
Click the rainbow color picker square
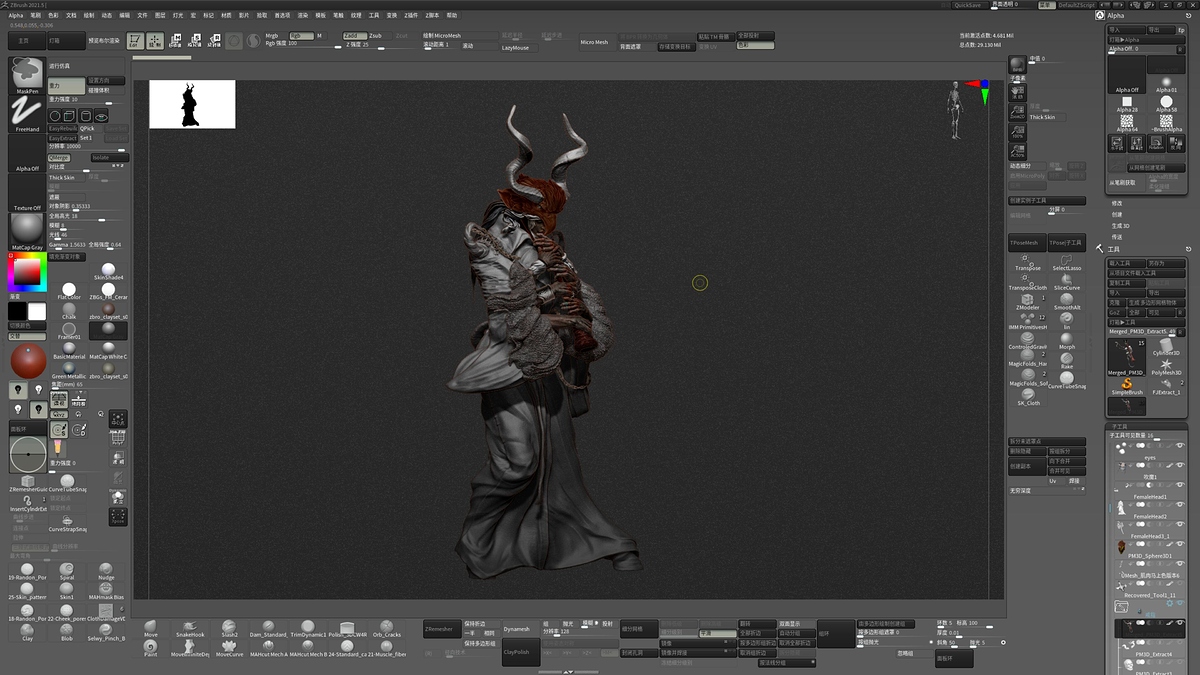[x=27, y=271]
